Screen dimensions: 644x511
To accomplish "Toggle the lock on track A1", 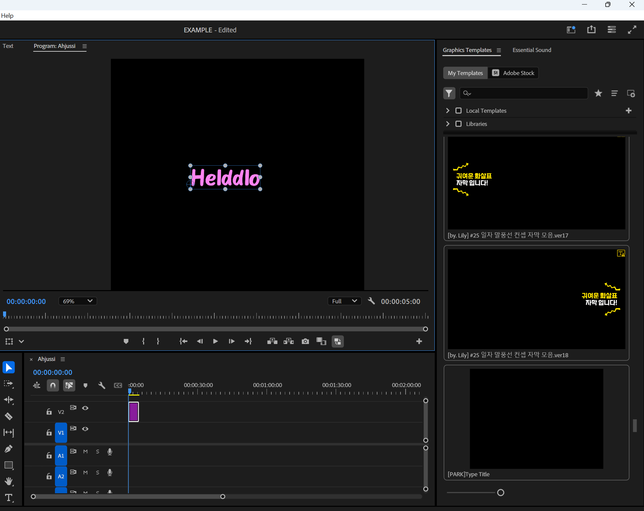I will [x=48, y=456].
